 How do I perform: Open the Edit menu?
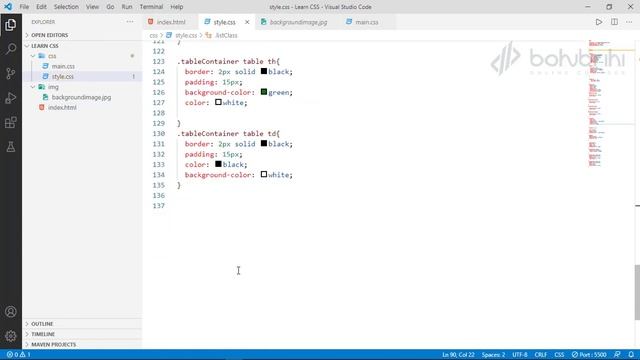pyautogui.click(x=41, y=7)
